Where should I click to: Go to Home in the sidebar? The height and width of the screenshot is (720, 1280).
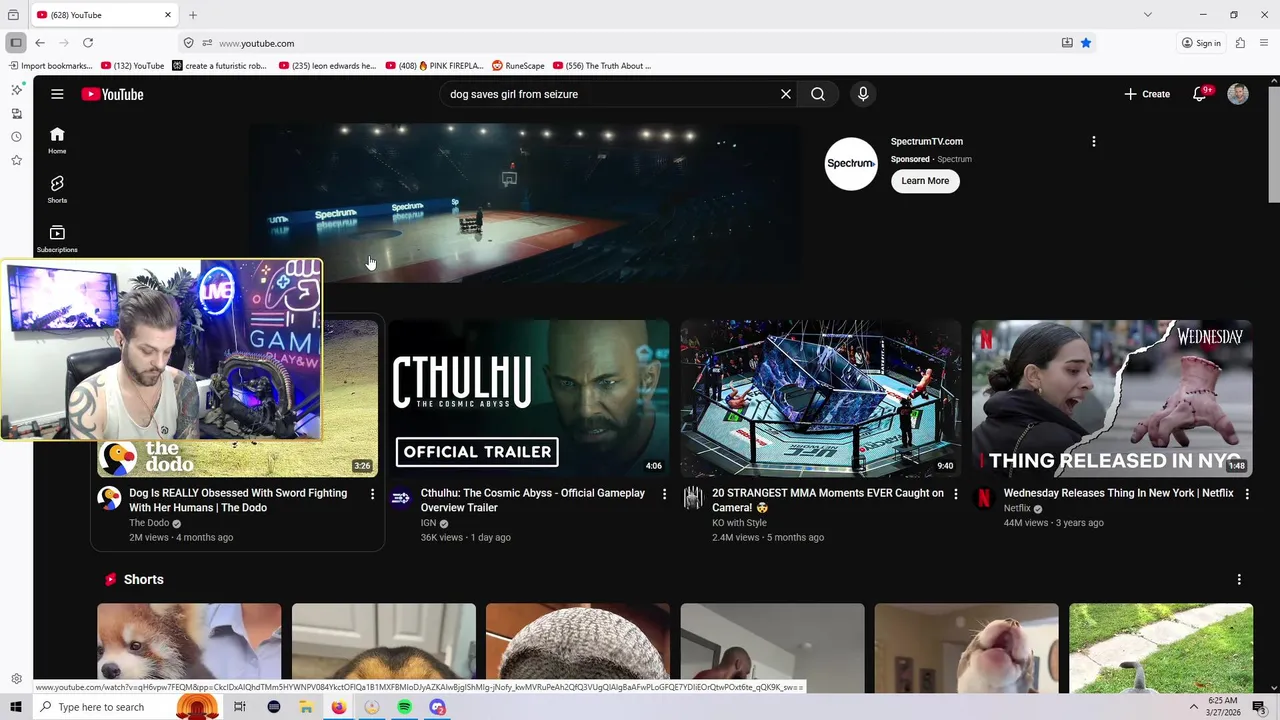coord(57,140)
